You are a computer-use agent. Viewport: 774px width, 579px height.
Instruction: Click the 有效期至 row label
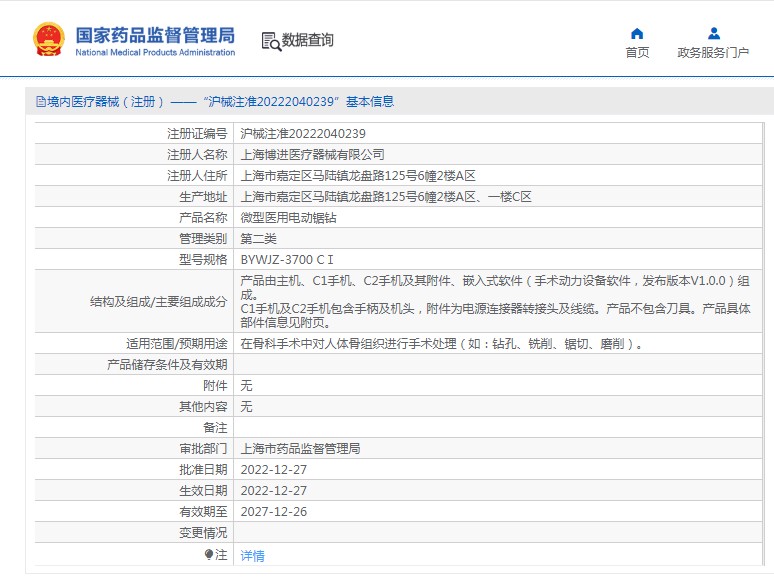point(203,511)
